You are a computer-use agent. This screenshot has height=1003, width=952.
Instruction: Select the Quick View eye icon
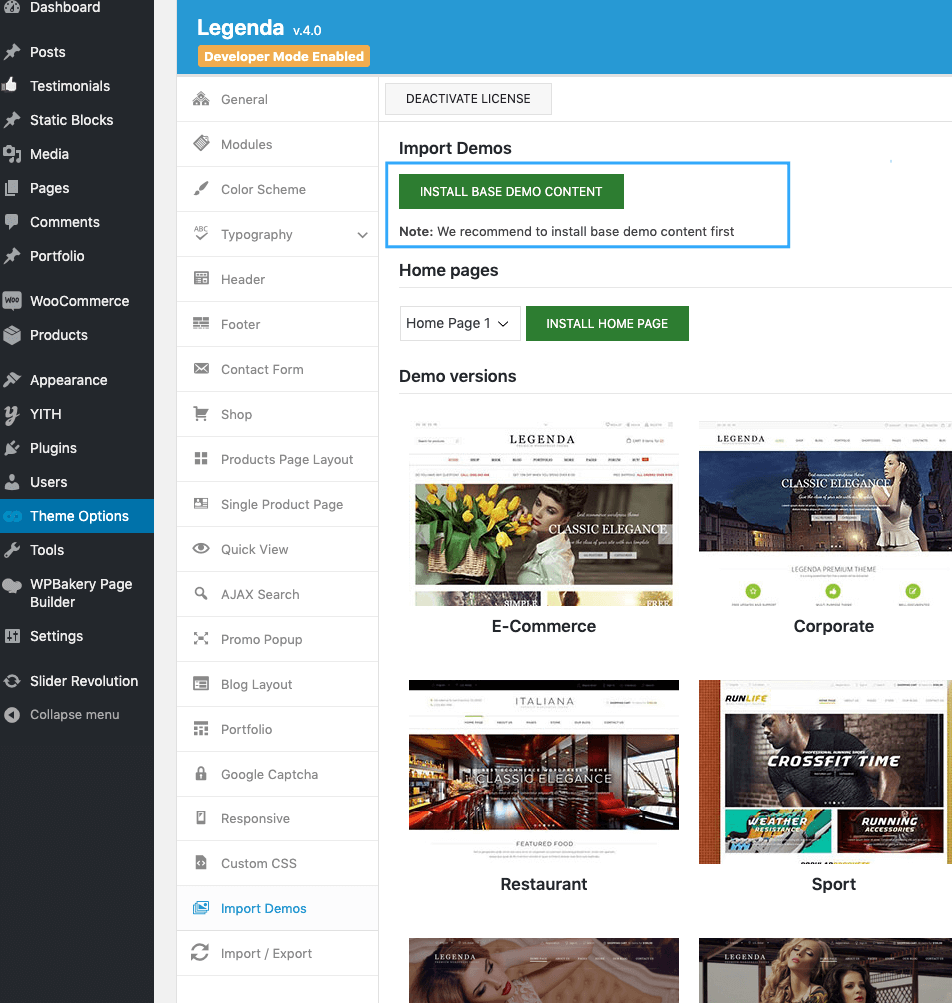pyautogui.click(x=201, y=548)
